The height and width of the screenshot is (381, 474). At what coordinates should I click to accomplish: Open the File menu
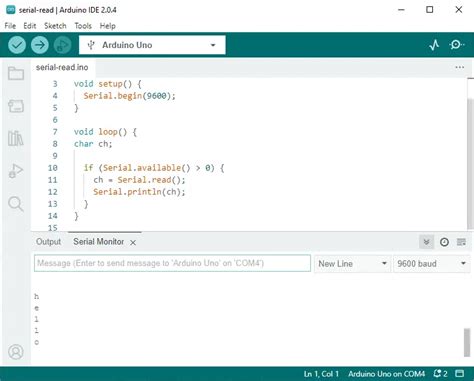[x=10, y=26]
